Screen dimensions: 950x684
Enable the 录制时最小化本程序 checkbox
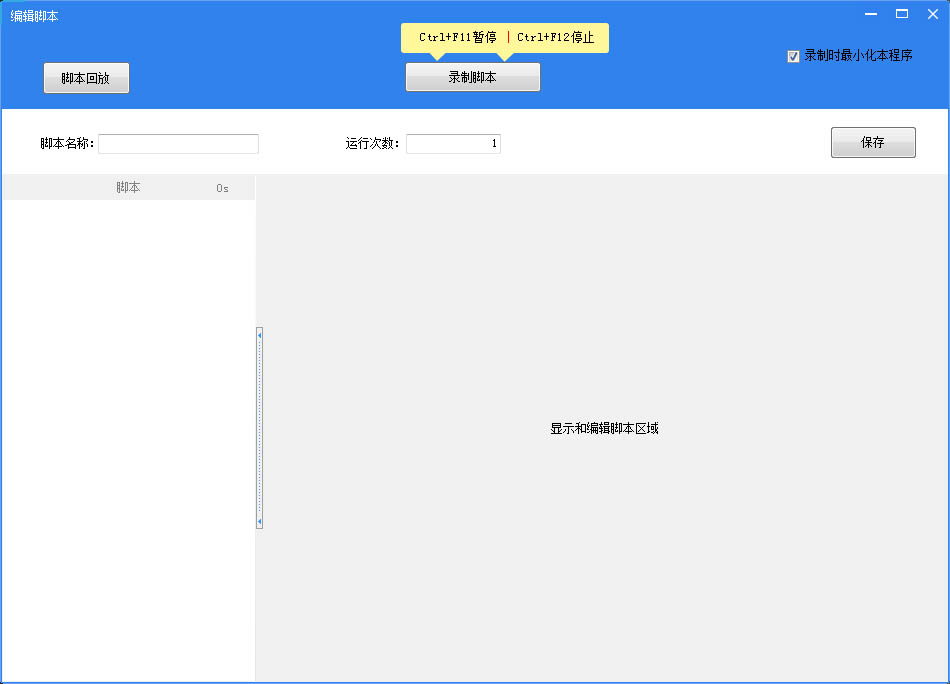coord(793,56)
